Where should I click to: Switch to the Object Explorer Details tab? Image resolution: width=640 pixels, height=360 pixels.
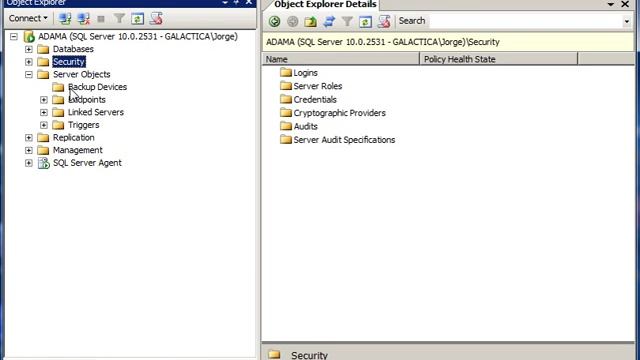pyautogui.click(x=325, y=4)
